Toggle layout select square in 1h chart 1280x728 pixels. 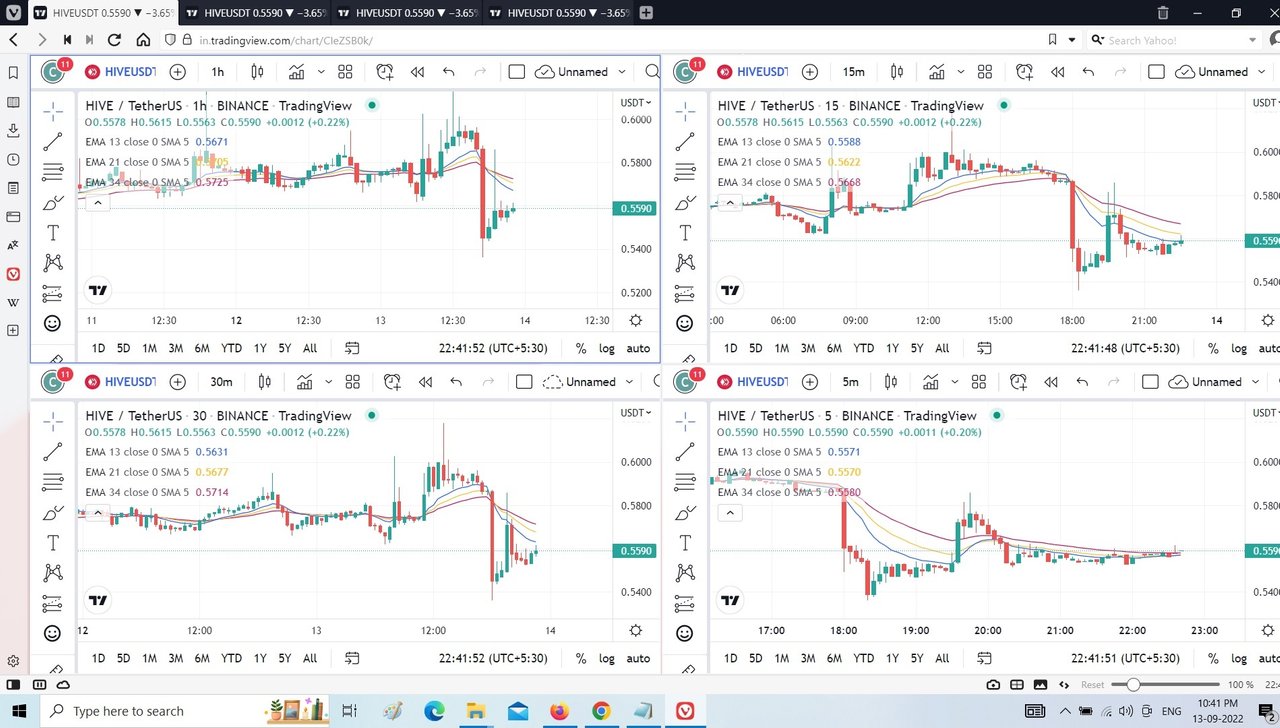(x=517, y=72)
